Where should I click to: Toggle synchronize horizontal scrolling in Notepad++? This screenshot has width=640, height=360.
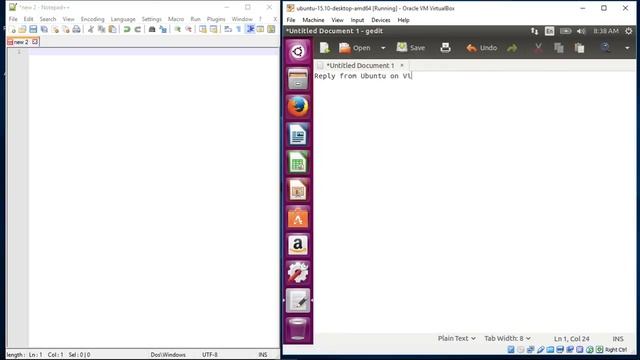(213, 29)
